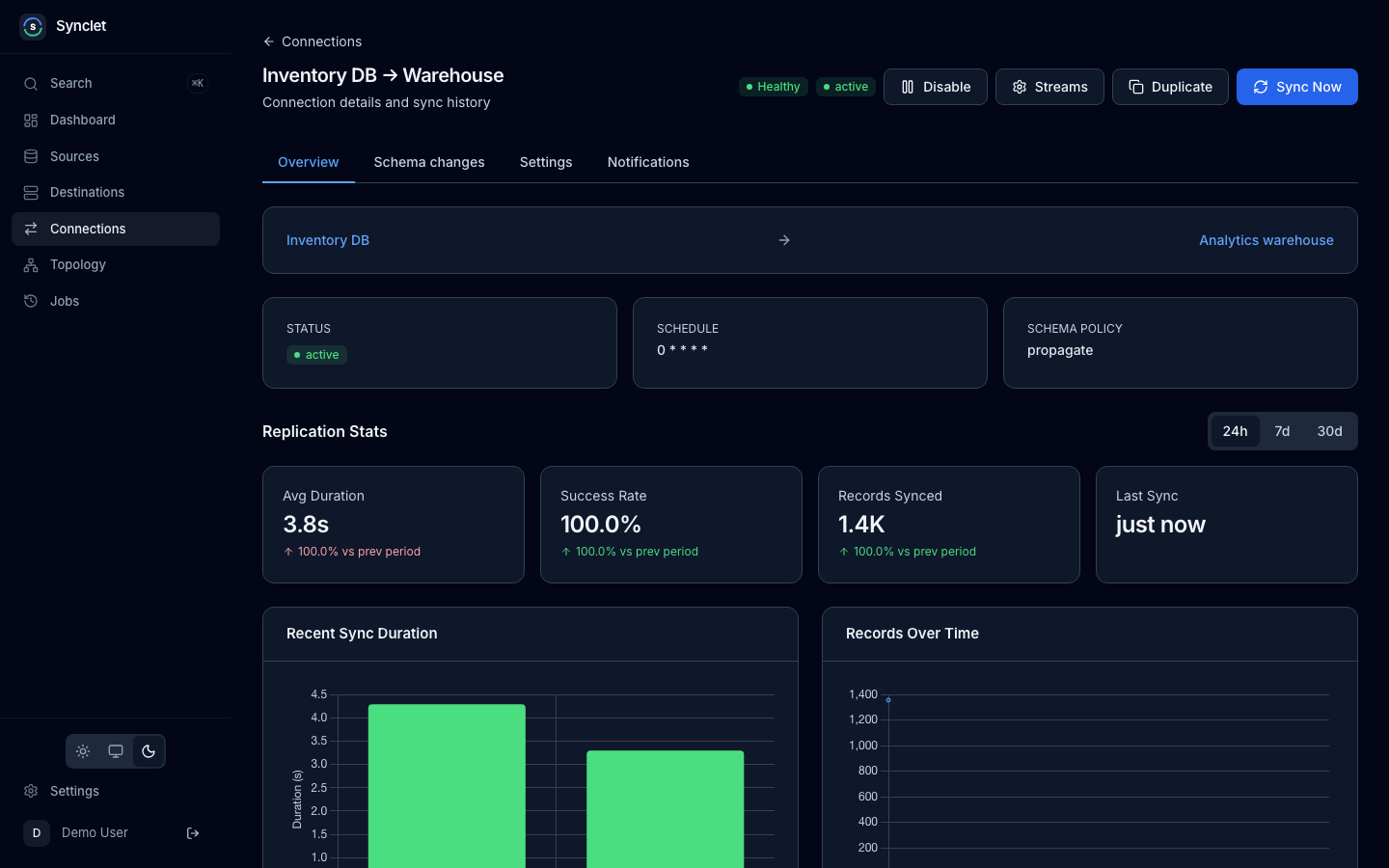Screen dimensions: 1389x868
Task: Click the Success Rate value 100.0%
Action: (x=601, y=525)
